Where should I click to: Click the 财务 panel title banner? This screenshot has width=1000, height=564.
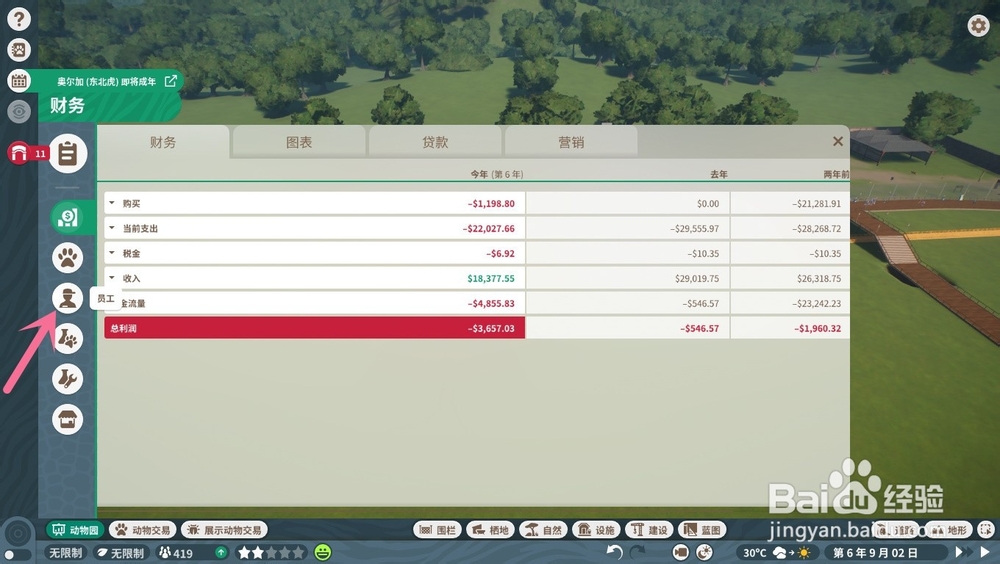click(x=108, y=105)
